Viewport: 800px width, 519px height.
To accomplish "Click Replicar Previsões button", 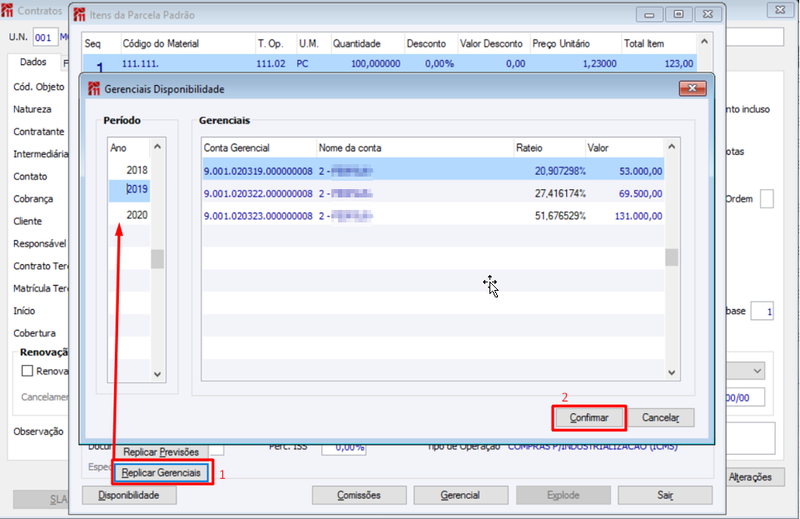I will tap(161, 452).
